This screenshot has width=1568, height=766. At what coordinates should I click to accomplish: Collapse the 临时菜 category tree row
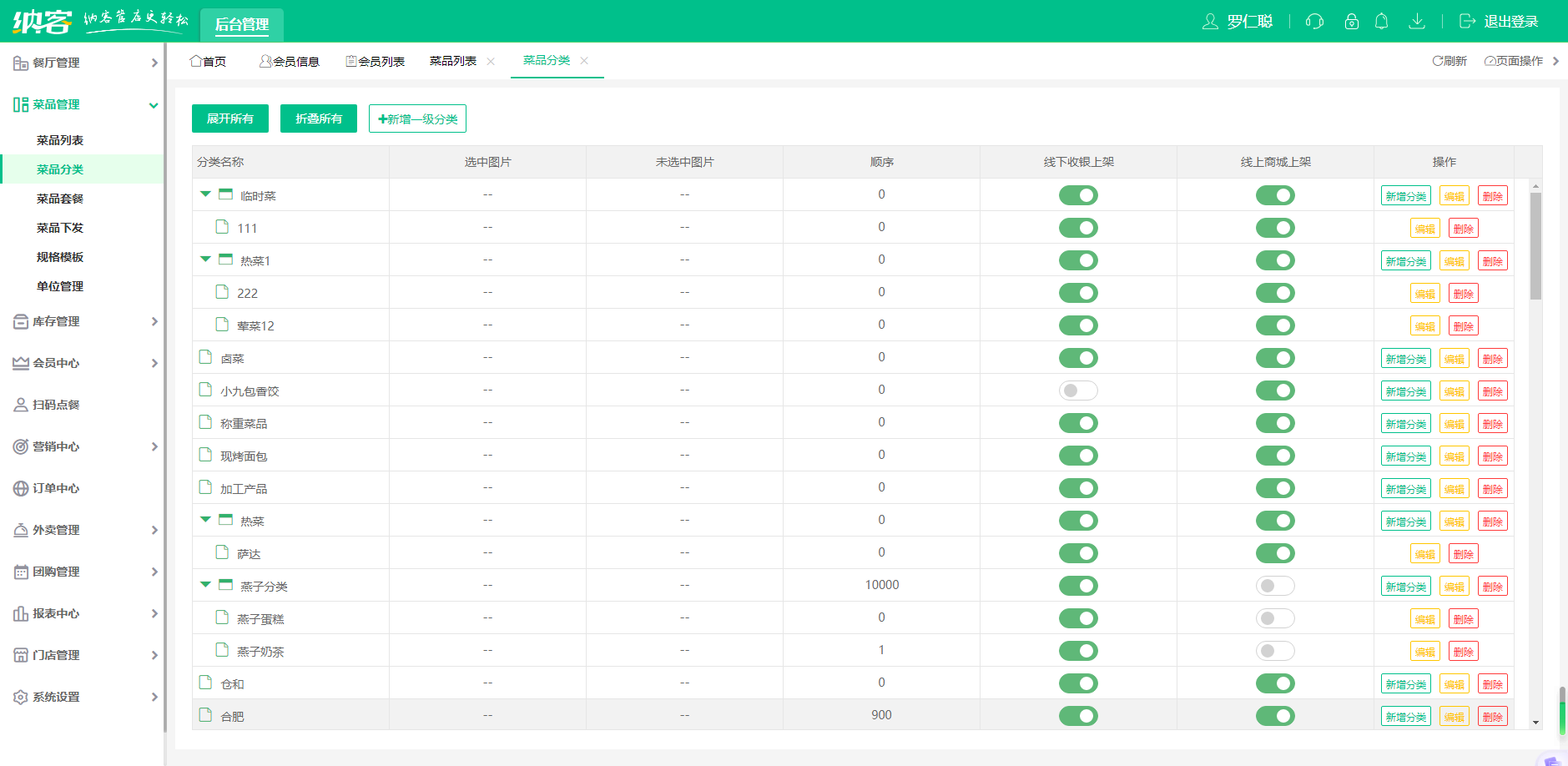point(205,194)
